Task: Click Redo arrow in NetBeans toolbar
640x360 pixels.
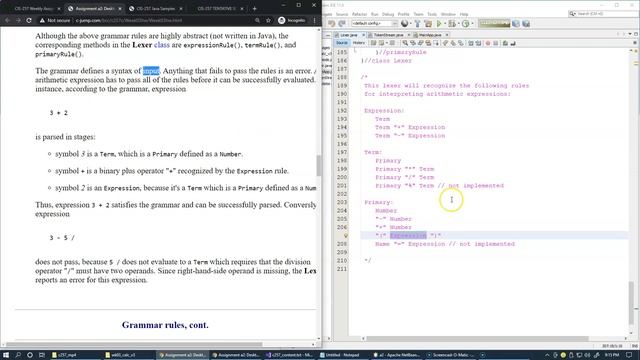Action: (342, 24)
